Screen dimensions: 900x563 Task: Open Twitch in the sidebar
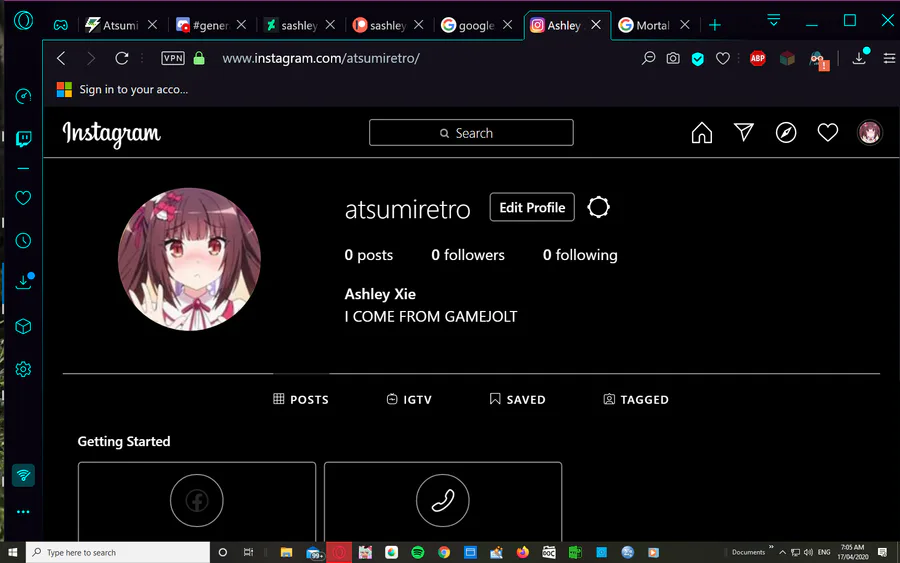tap(23, 138)
